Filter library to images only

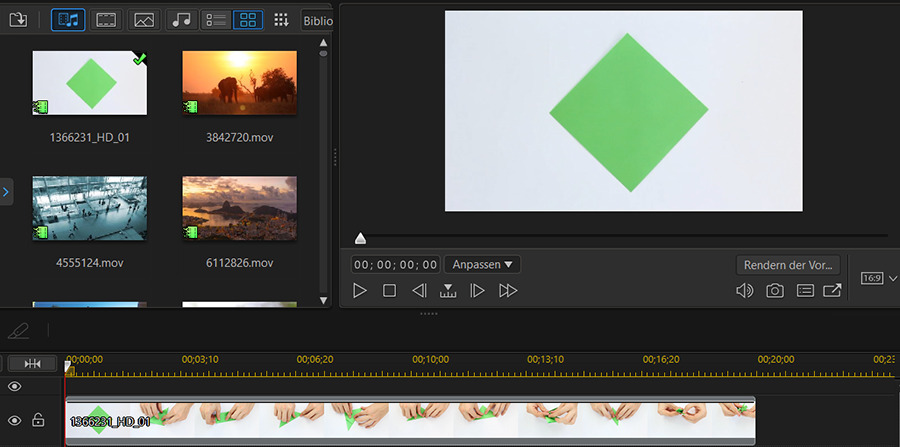coord(144,20)
